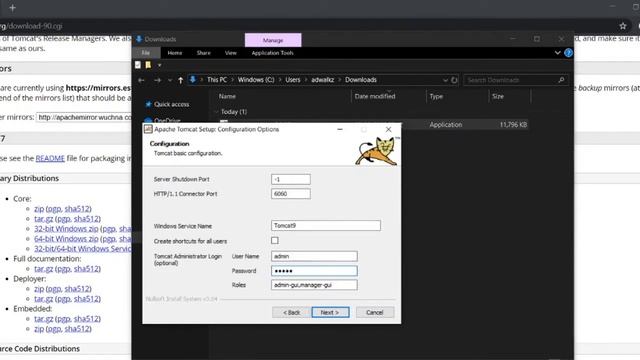Click the properties icon in quick access toolbar
The height and width of the screenshot is (360, 640).
pos(138,65)
